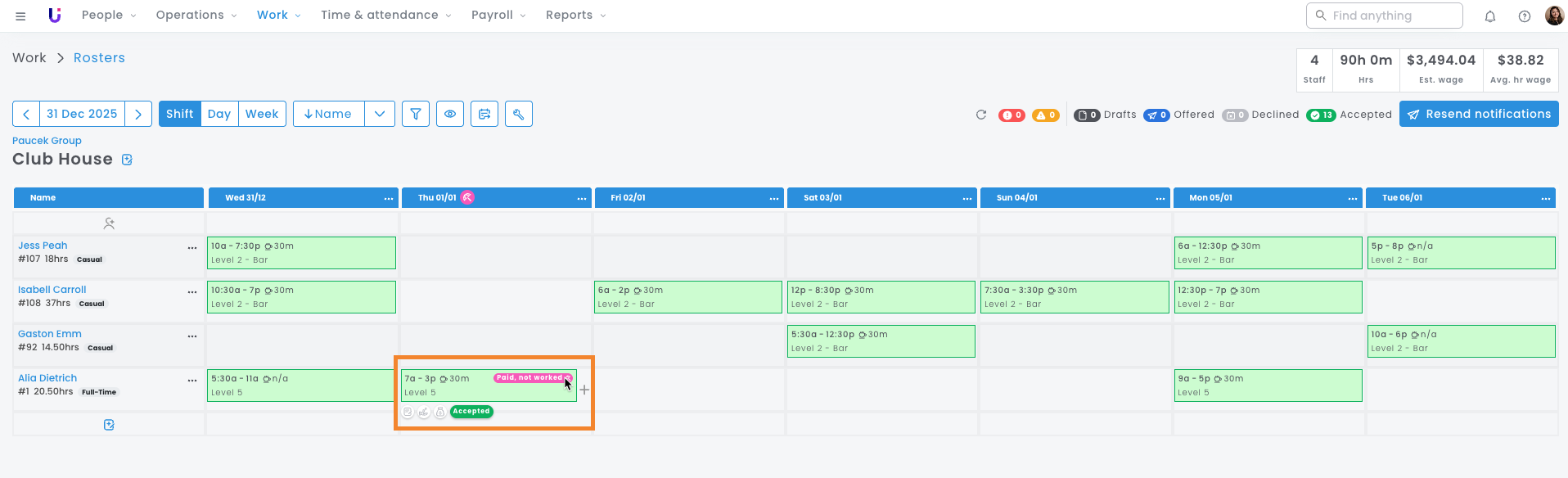Viewport: 1568px width, 478px height.
Task: Click the add staff icon under Name
Action: 109,223
